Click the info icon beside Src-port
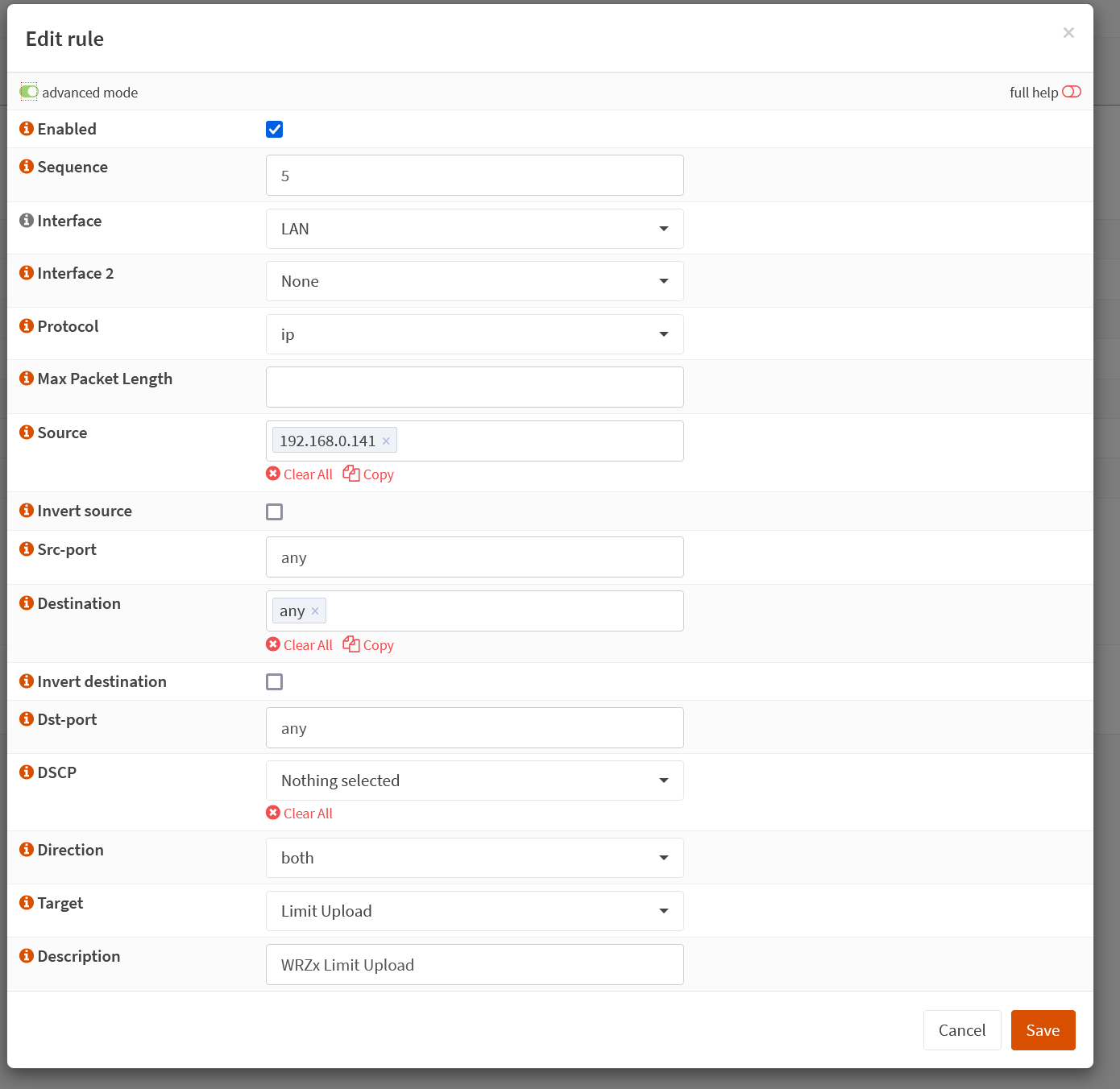The height and width of the screenshot is (1089, 1120). click(27, 549)
